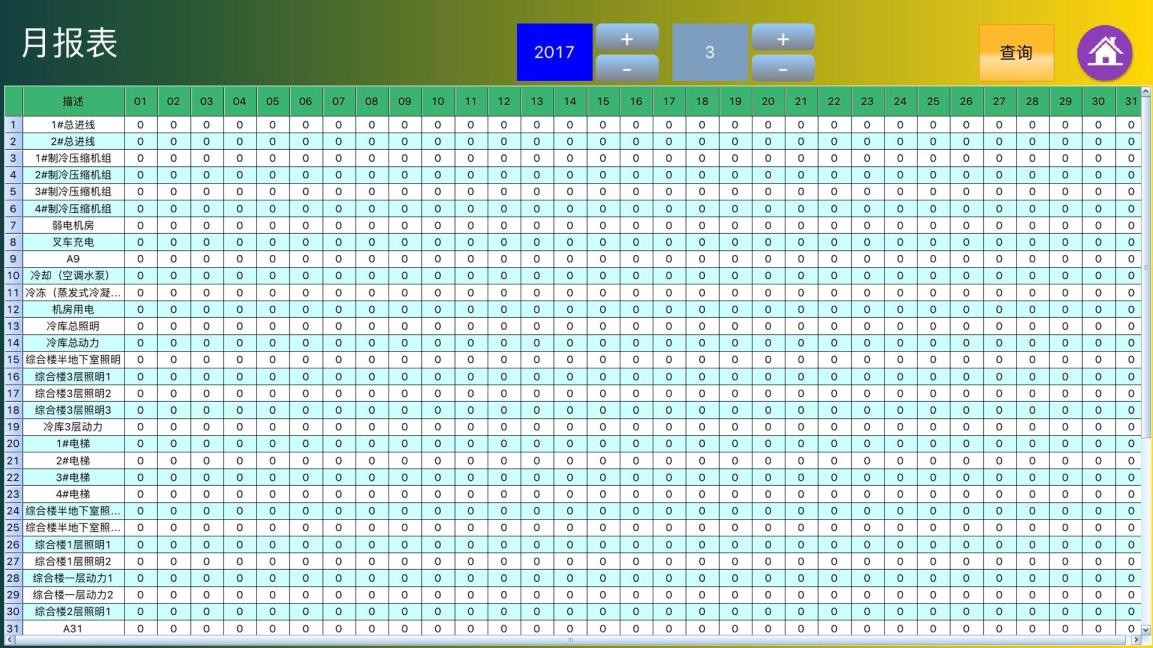Click the day 10 column header
This screenshot has width=1153, height=648.
click(438, 102)
